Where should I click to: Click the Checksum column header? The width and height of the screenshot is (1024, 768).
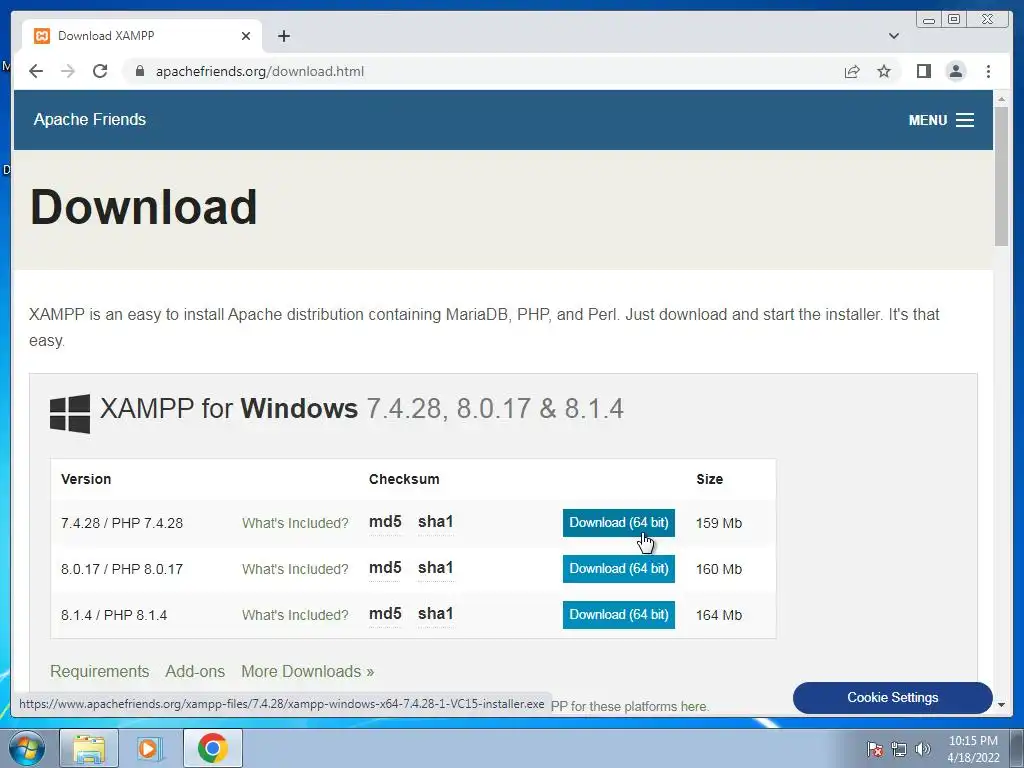coord(404,479)
